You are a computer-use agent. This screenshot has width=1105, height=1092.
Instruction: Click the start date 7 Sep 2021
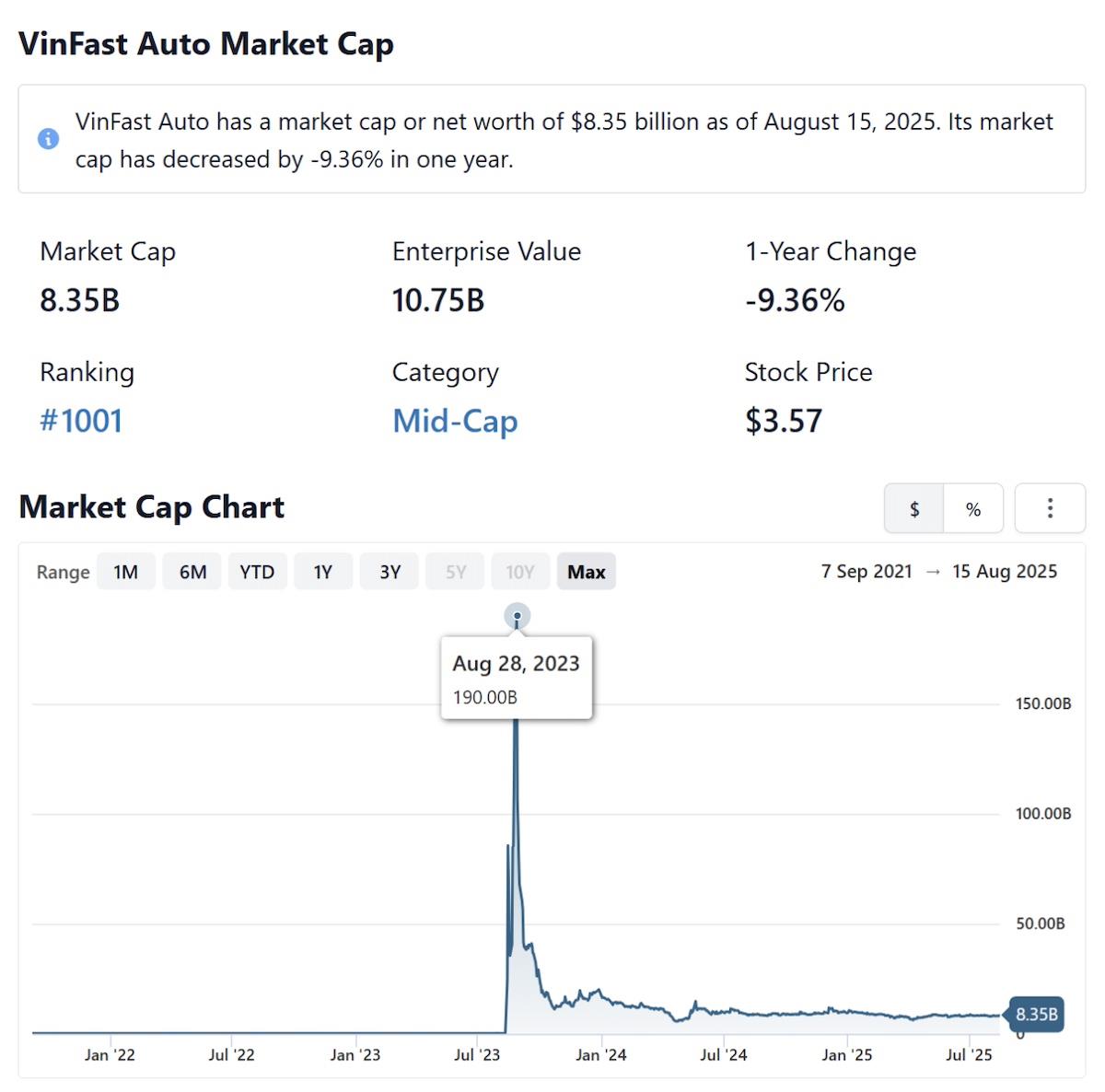pos(867,572)
